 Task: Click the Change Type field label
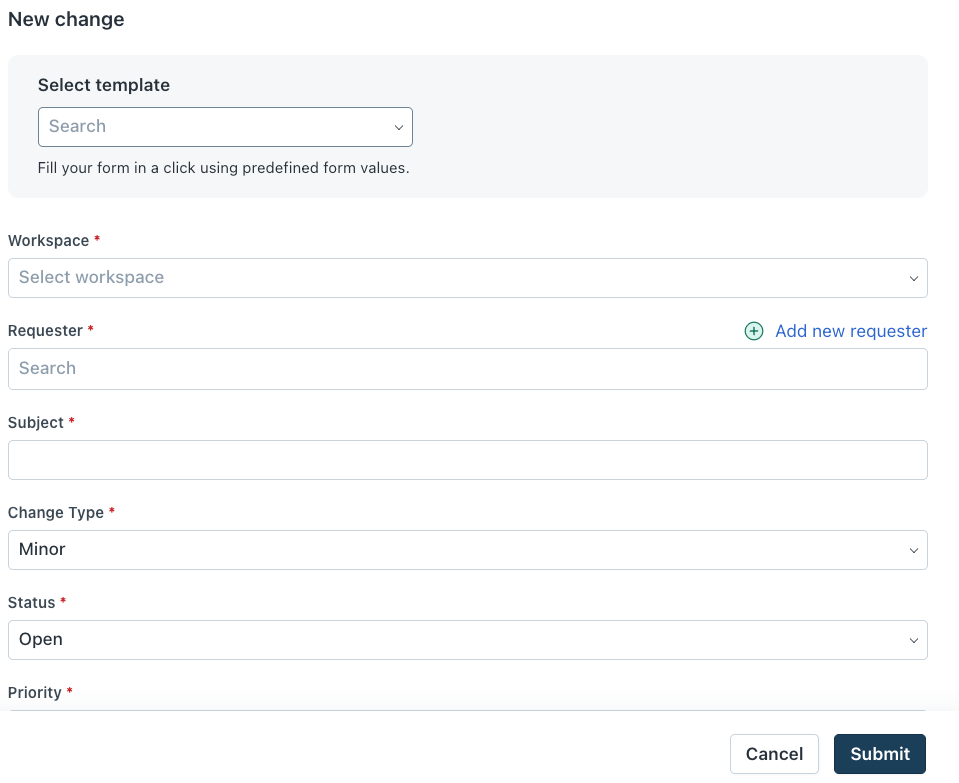(56, 513)
